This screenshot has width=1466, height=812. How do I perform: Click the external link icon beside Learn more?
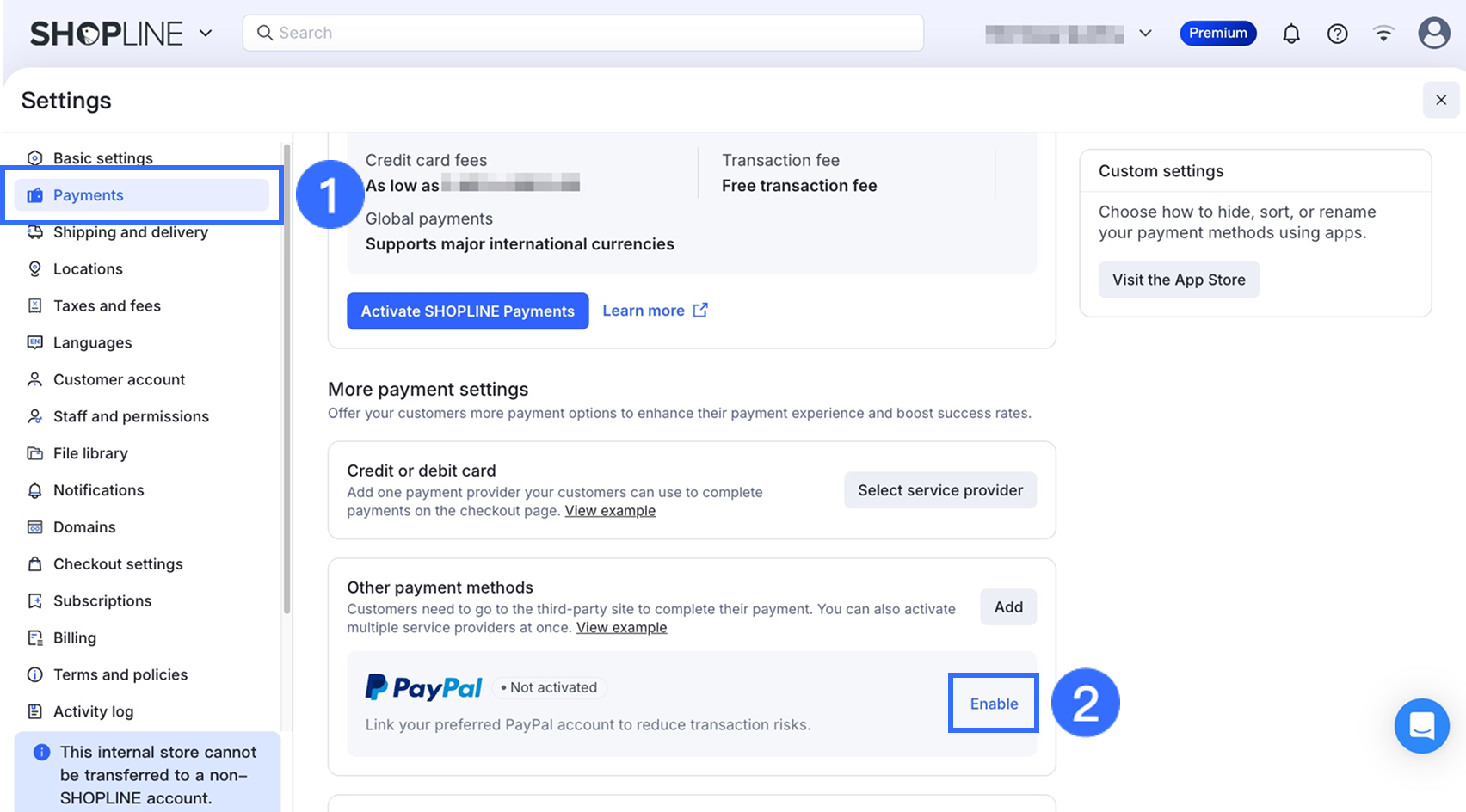coord(700,311)
